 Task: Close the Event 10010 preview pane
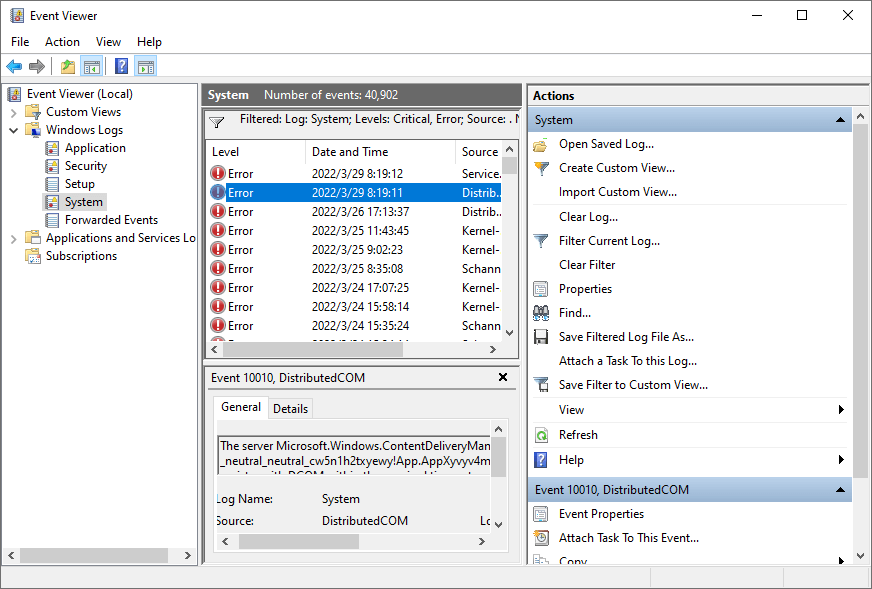(503, 377)
